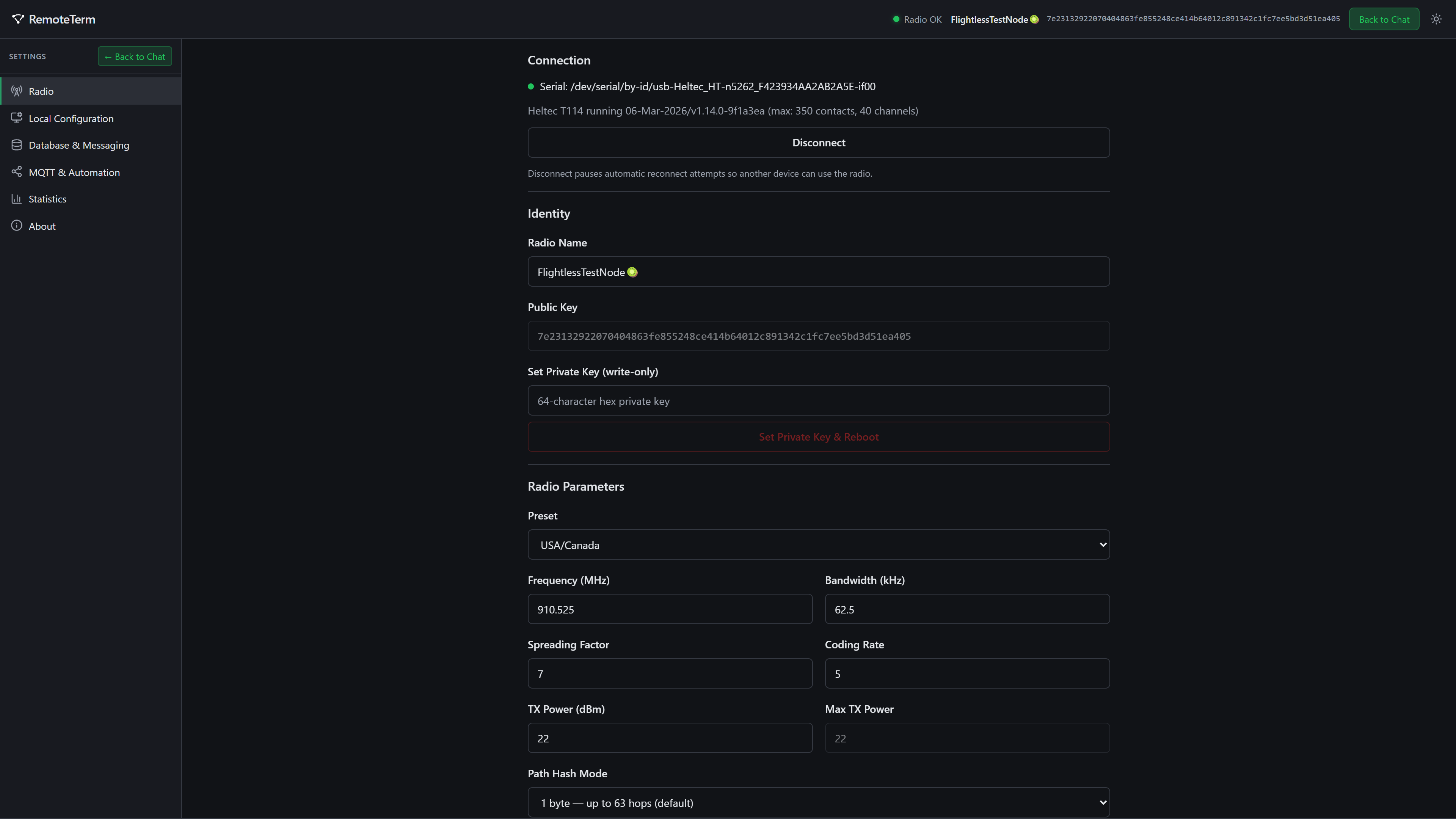Open the Statistics settings section
This screenshot has height=819, width=1456.
(x=47, y=199)
